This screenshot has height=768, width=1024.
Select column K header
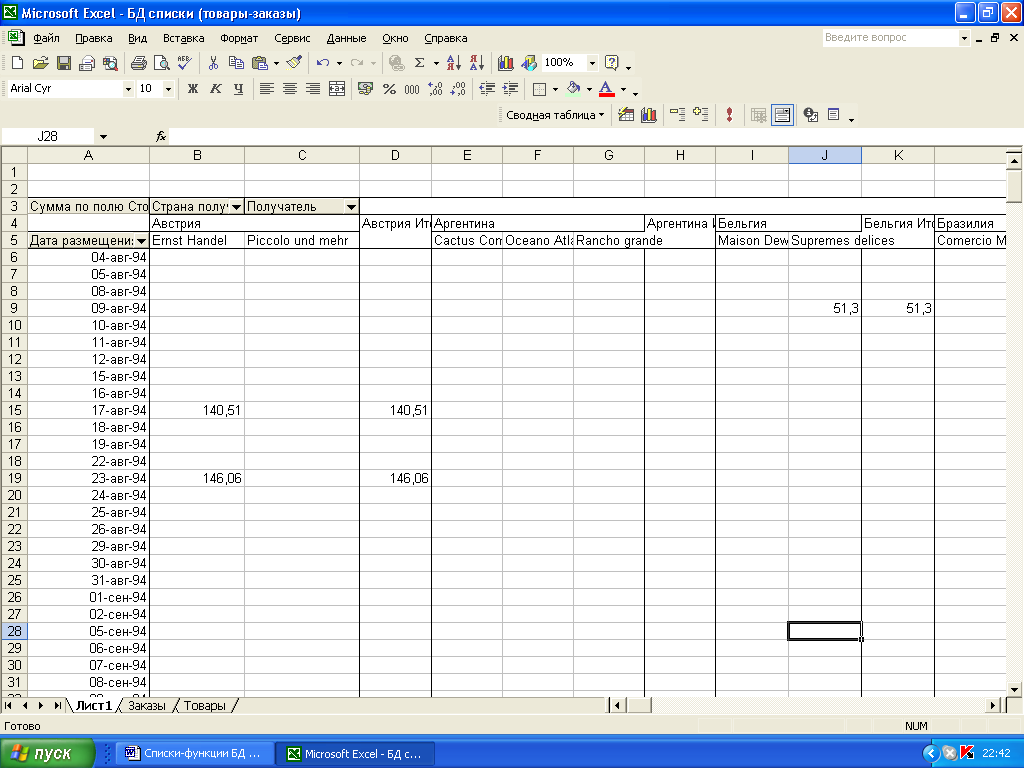(x=898, y=155)
